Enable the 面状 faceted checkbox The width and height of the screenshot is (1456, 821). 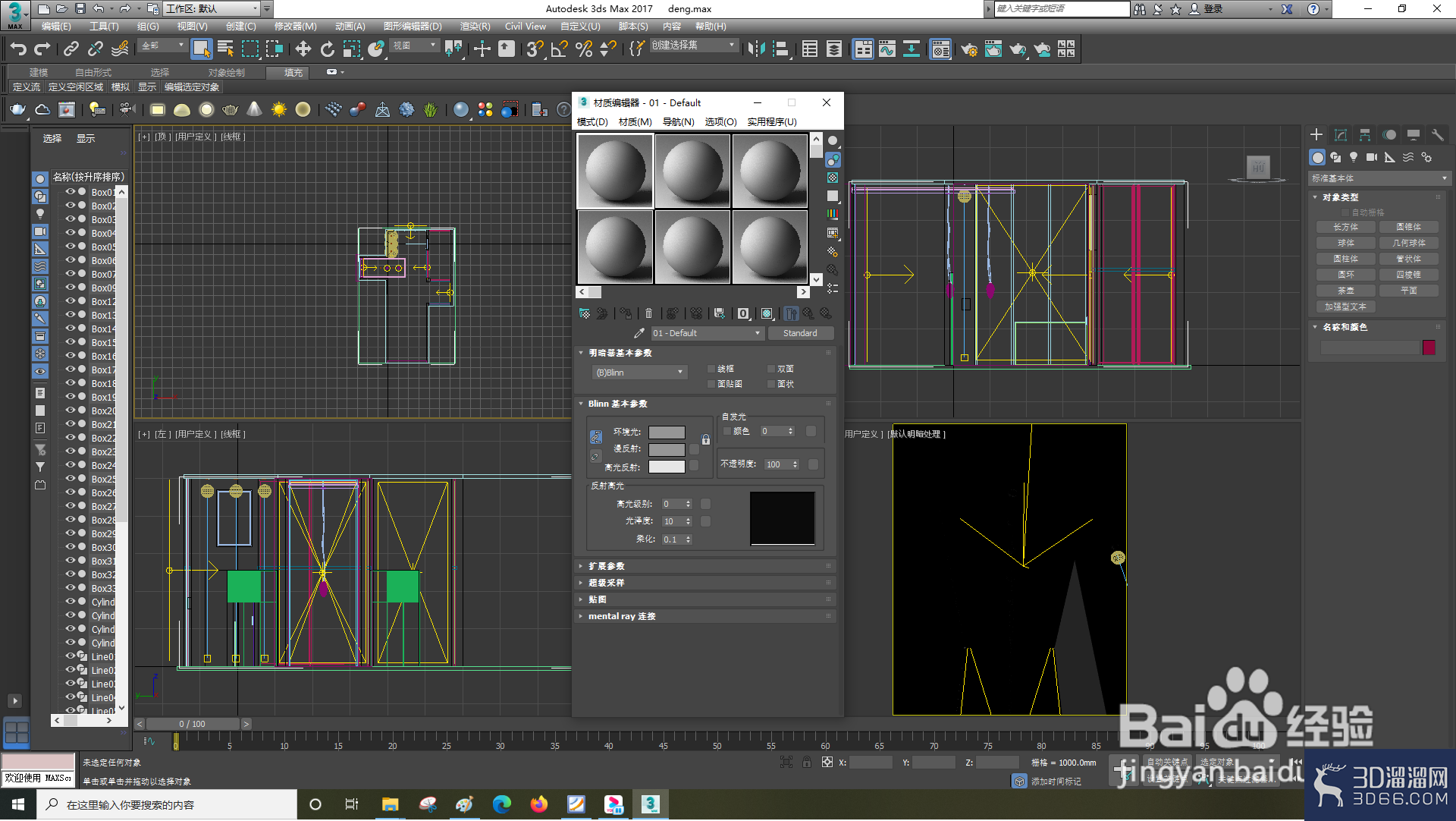tap(771, 384)
